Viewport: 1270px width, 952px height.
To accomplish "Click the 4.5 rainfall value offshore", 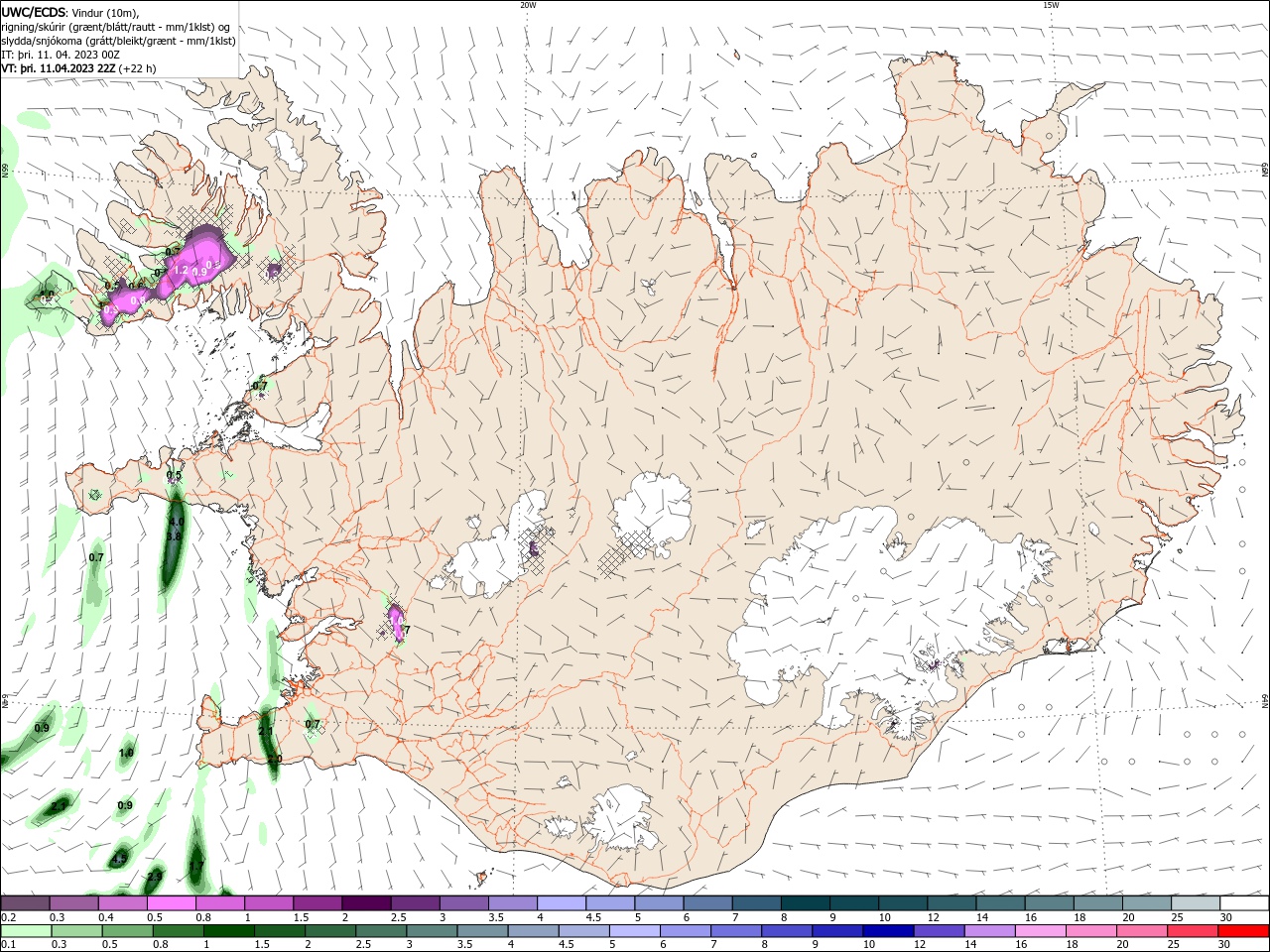I will pos(120,859).
